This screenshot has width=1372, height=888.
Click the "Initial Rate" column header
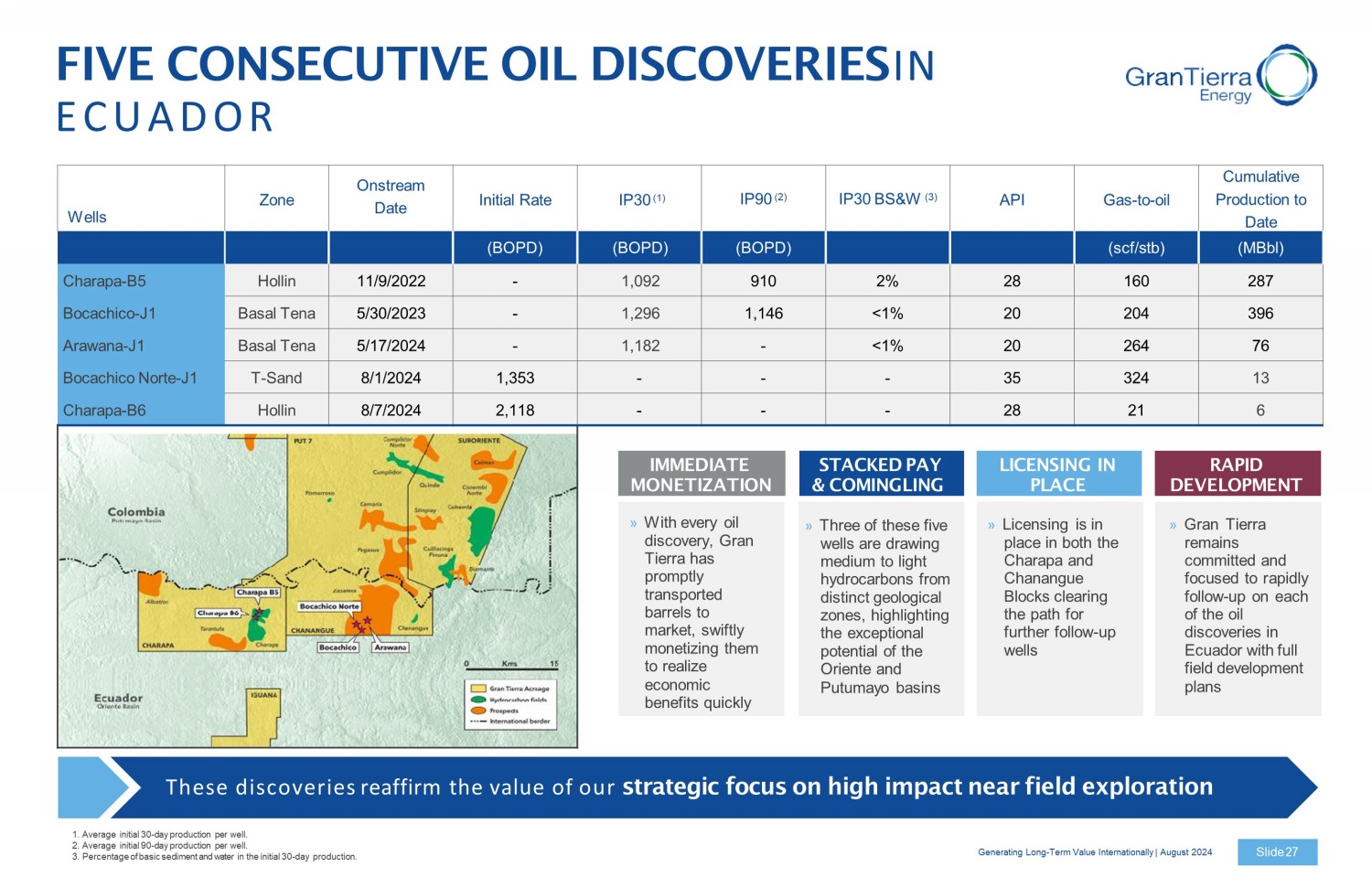click(515, 199)
